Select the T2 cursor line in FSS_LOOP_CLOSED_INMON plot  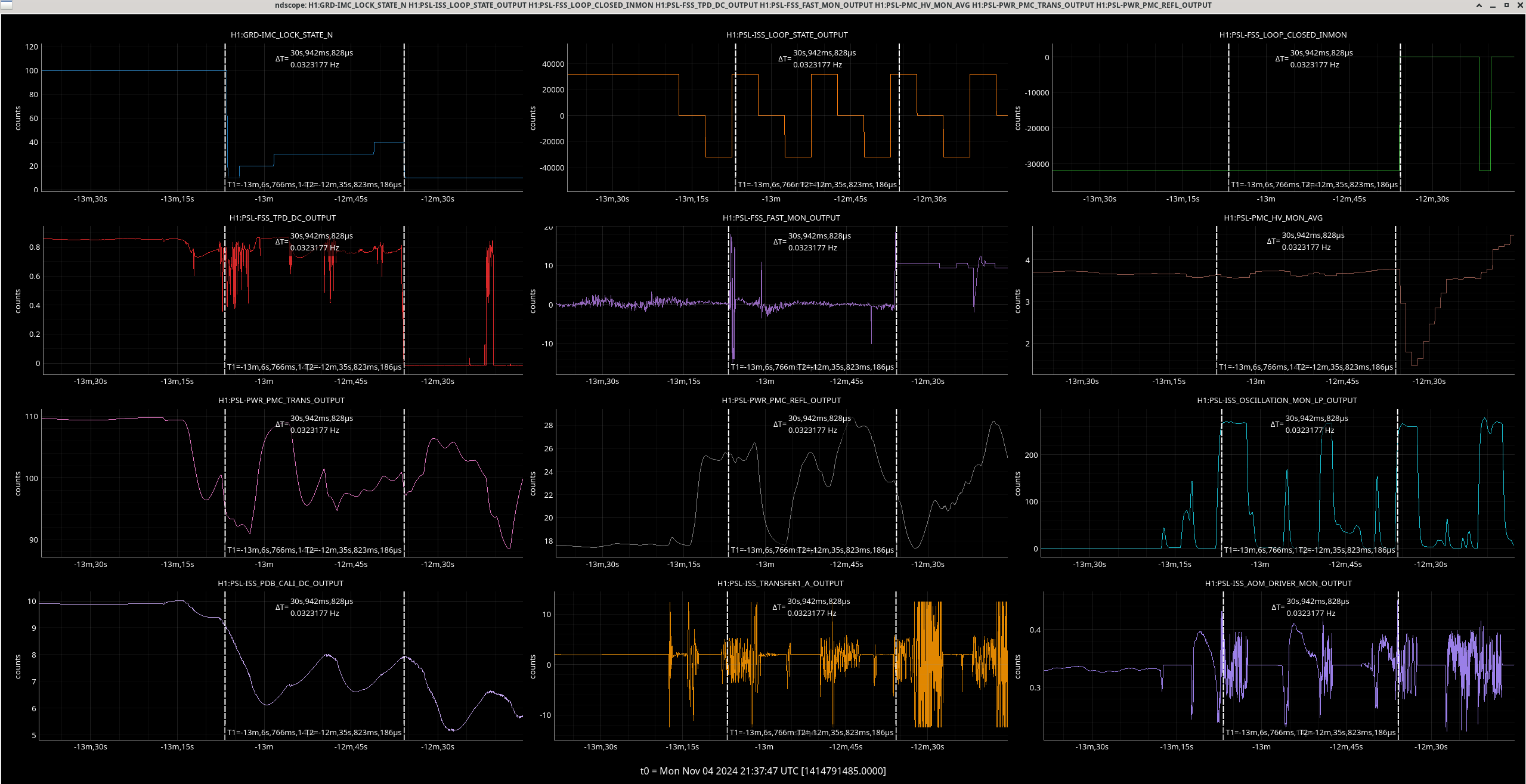(1400, 117)
